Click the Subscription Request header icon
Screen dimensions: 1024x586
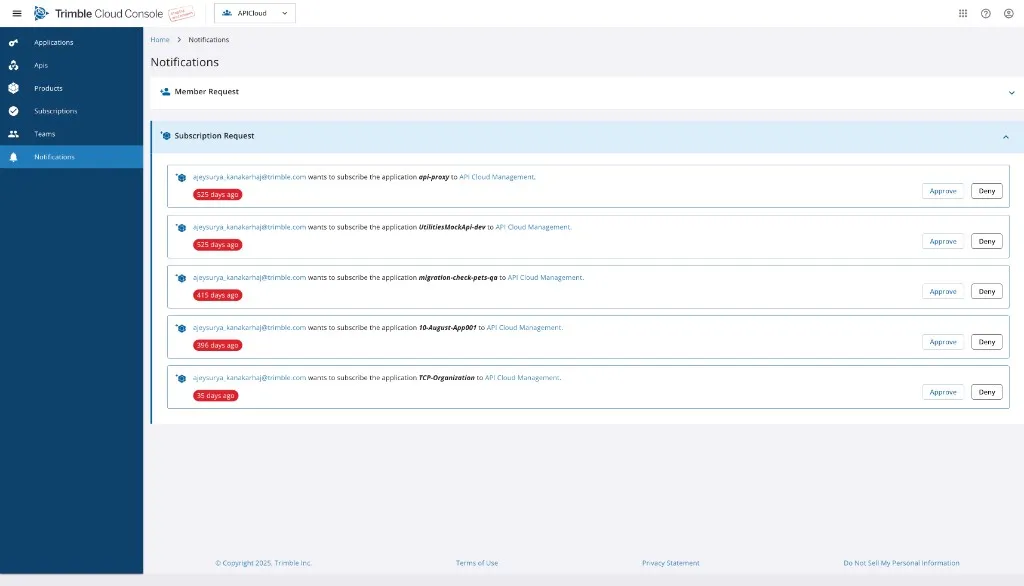[165, 136]
